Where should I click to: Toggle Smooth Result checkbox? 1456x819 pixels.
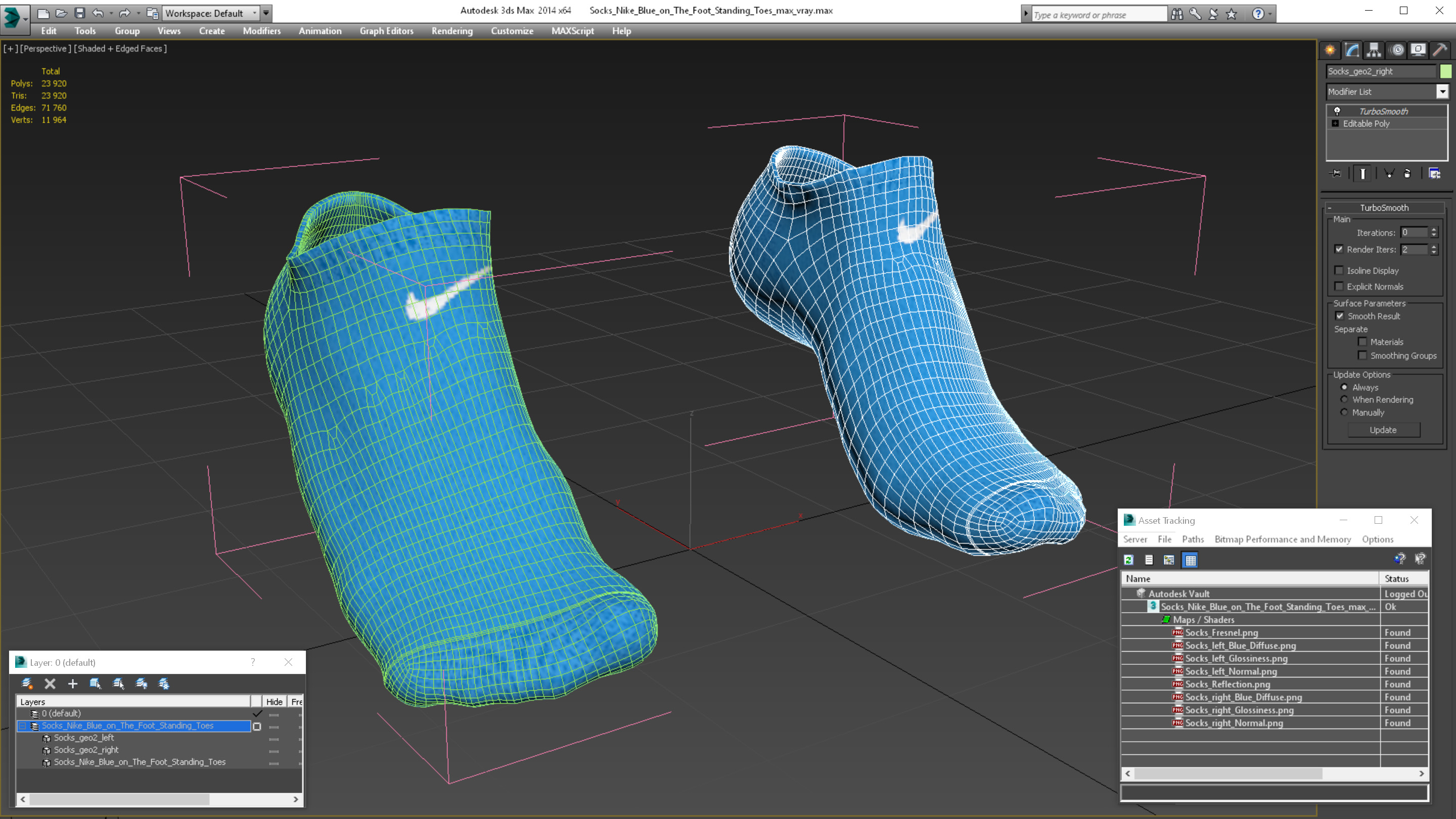click(x=1340, y=316)
